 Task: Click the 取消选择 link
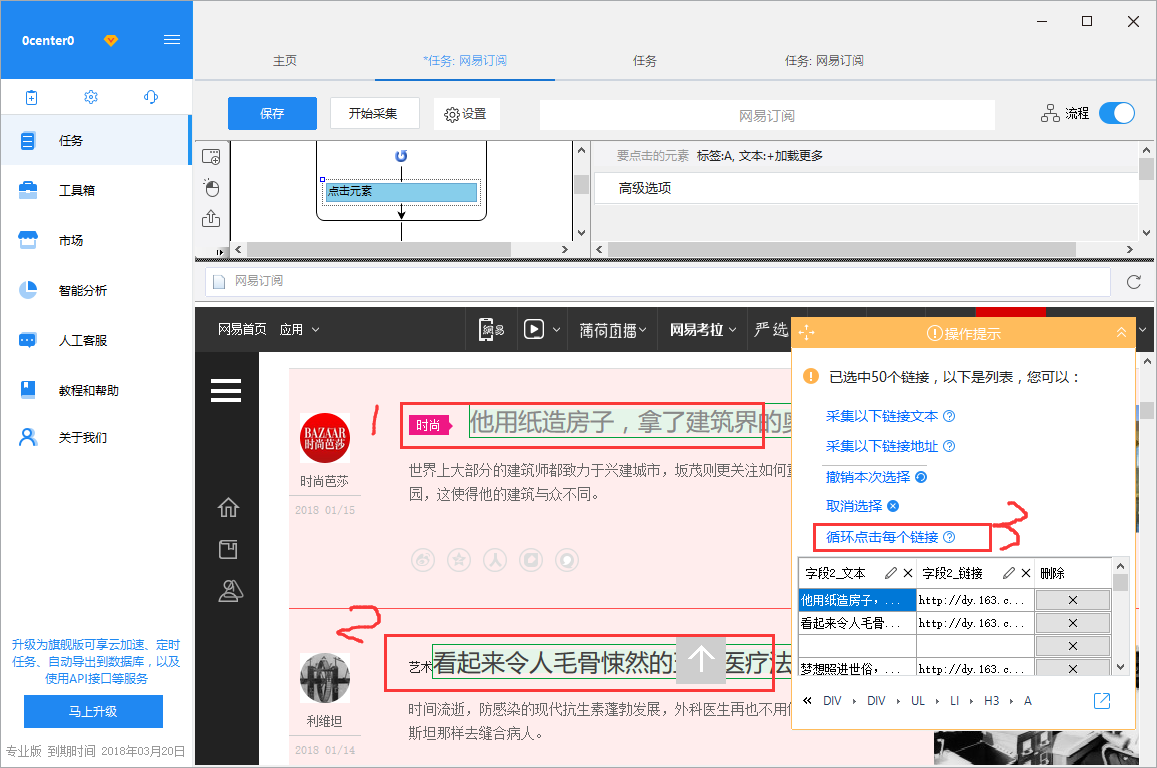(x=854, y=506)
